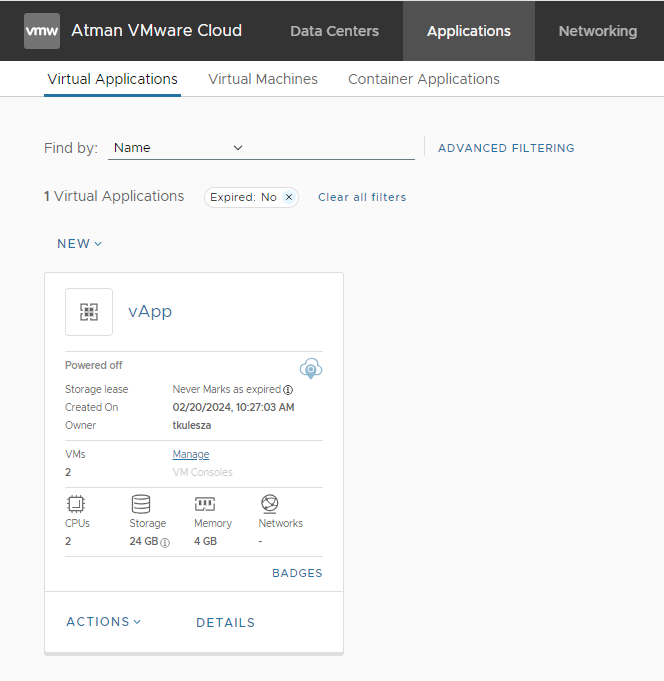Click info icon next to Never Marks as expired
Viewport: 664px width, 681px height.
tap(288, 390)
